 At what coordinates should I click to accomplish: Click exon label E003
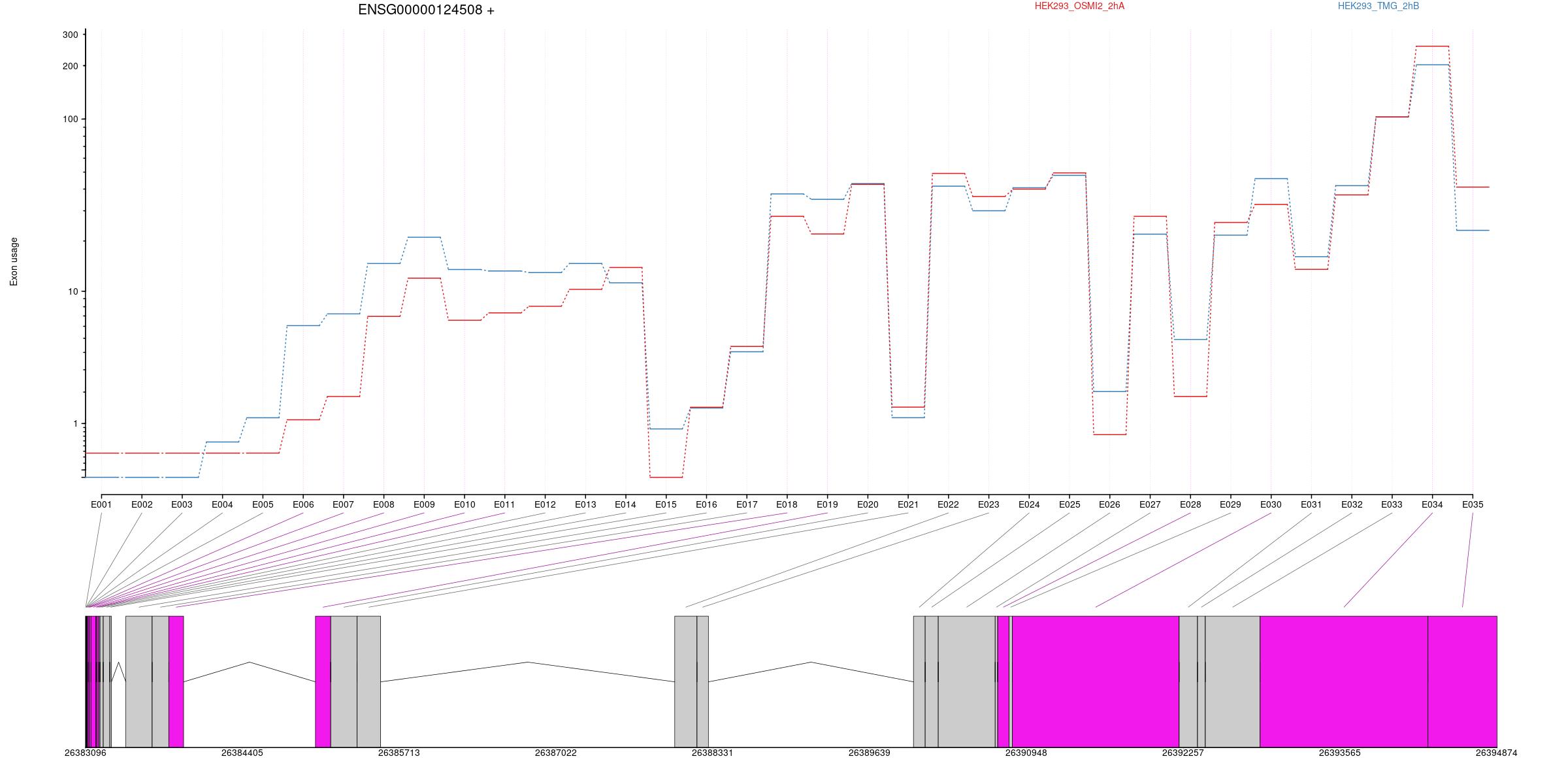[182, 504]
